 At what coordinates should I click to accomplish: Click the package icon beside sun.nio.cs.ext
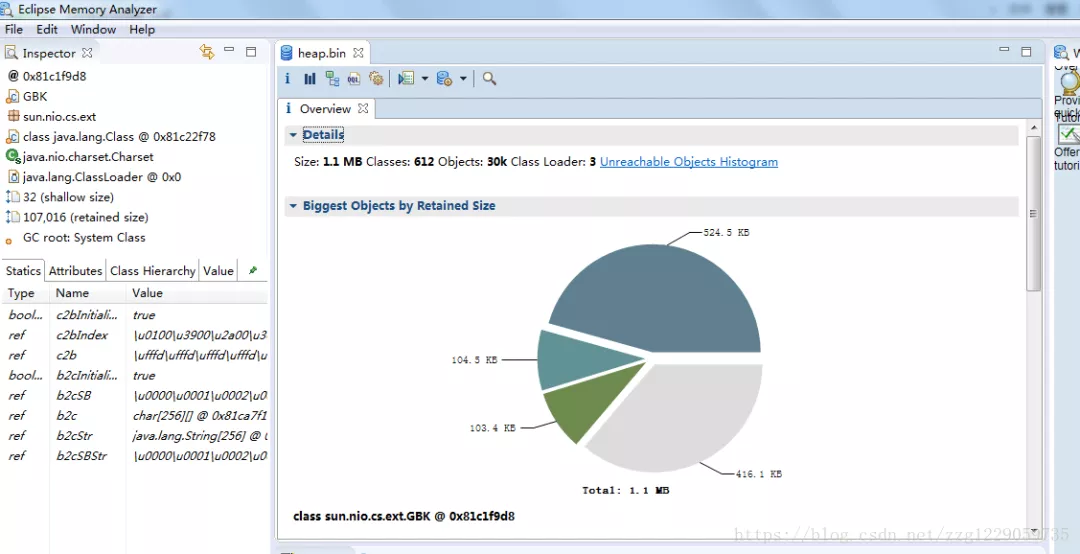tap(12, 116)
